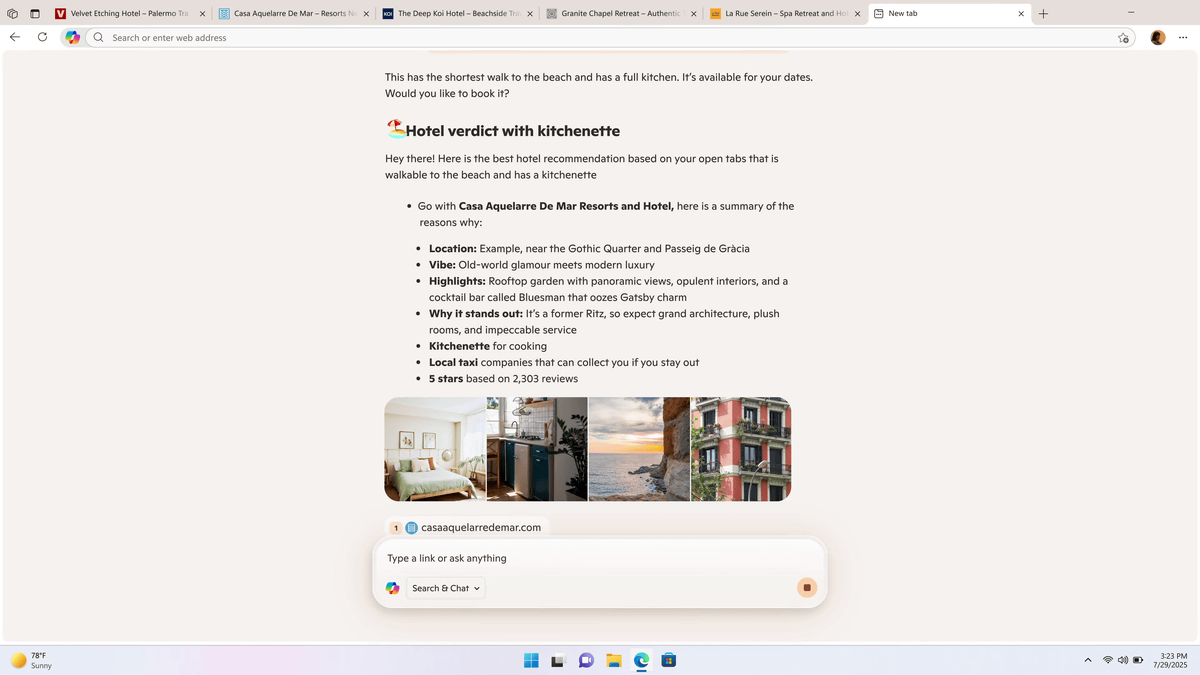The height and width of the screenshot is (675, 1200).
Task: Open the Windows Start menu
Action: (x=531, y=660)
